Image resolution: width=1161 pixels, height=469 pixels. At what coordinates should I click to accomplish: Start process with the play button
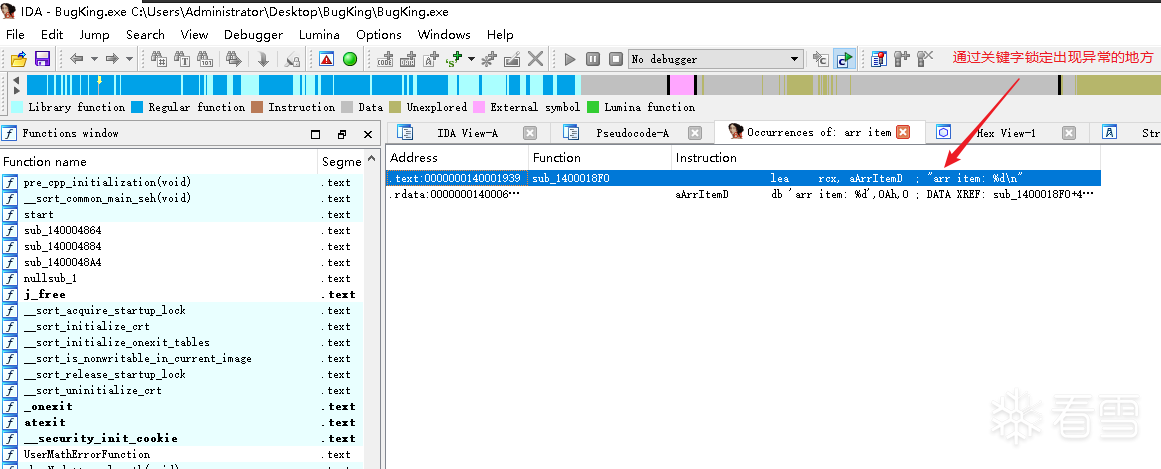coord(569,59)
